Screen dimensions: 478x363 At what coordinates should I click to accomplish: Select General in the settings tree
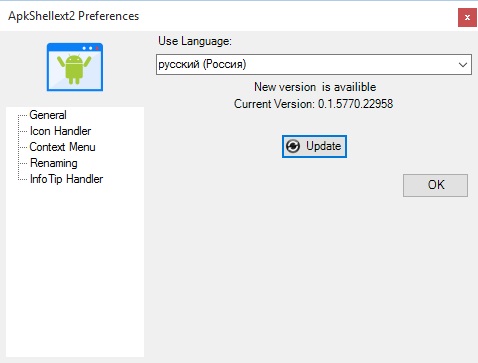tap(48, 115)
